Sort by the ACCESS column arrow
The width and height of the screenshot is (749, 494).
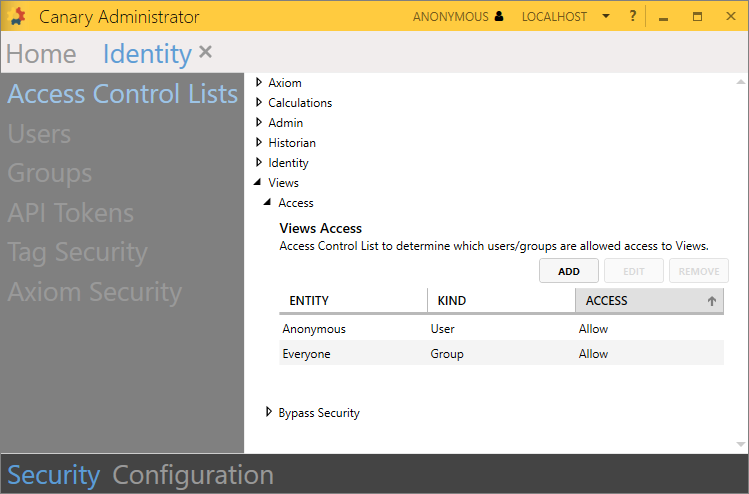[711, 300]
